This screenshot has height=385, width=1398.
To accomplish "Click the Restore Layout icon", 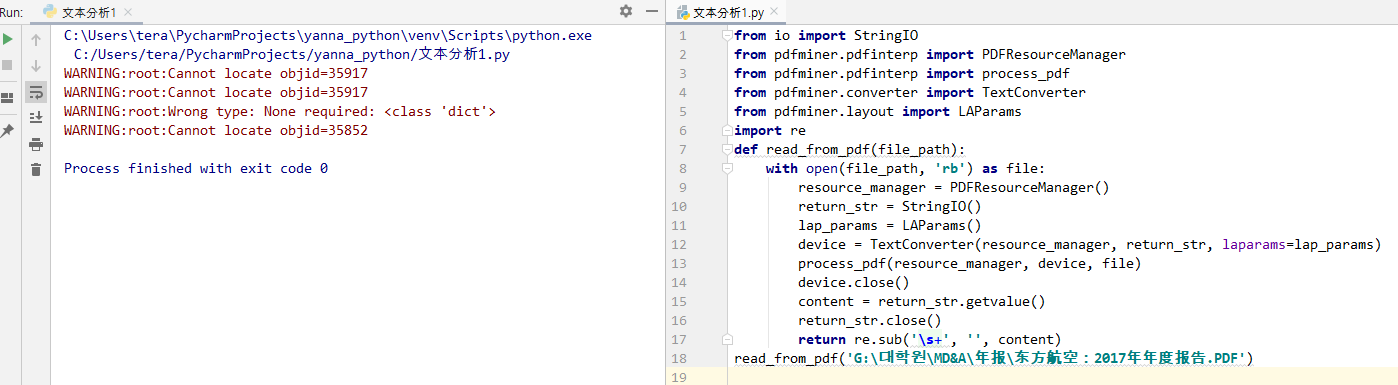I will pyautogui.click(x=8, y=98).
